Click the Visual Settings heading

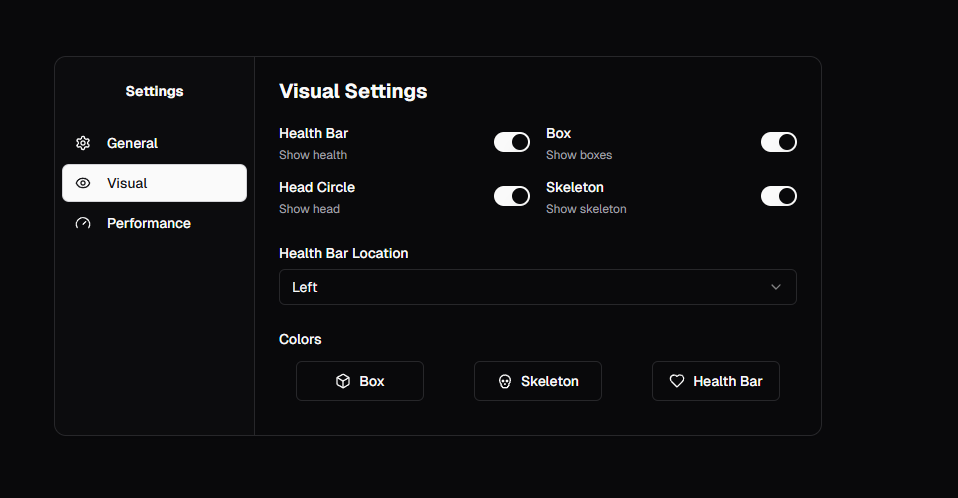[353, 91]
